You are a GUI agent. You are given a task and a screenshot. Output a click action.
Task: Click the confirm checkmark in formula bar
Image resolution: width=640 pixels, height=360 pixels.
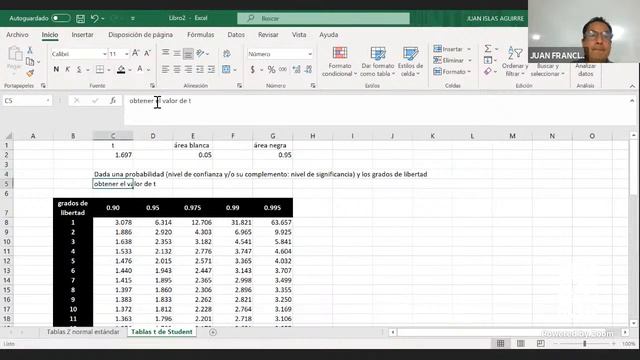tap(95, 100)
